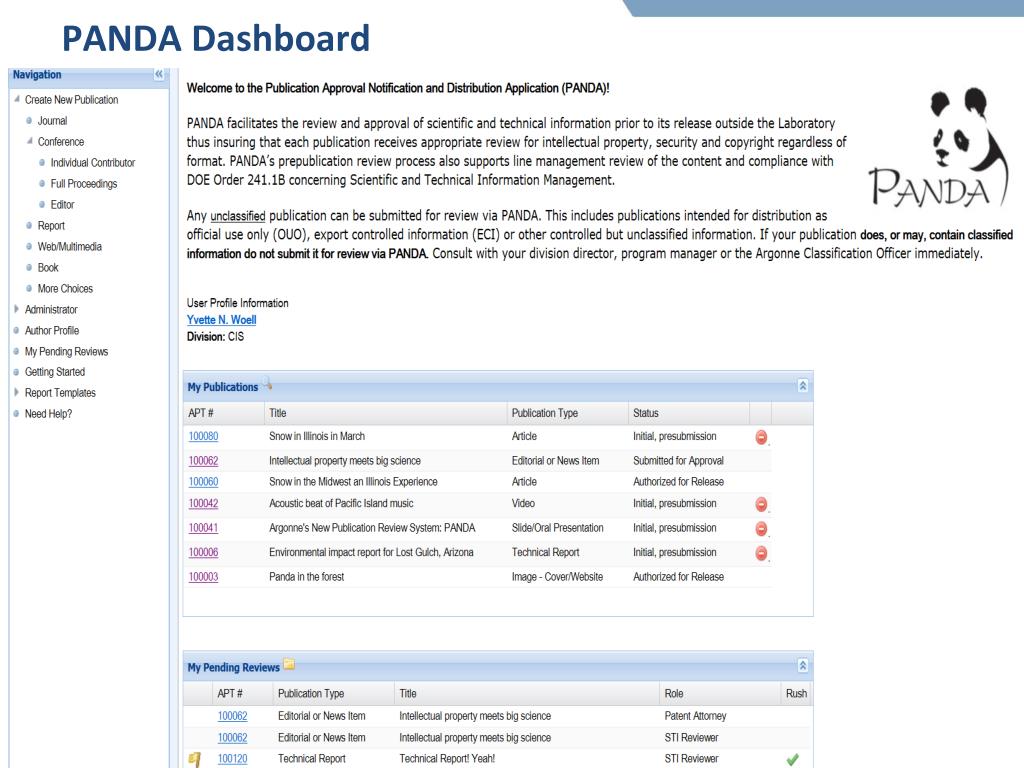
Task: Sort My Publications by Publication Type column
Action: coord(568,413)
